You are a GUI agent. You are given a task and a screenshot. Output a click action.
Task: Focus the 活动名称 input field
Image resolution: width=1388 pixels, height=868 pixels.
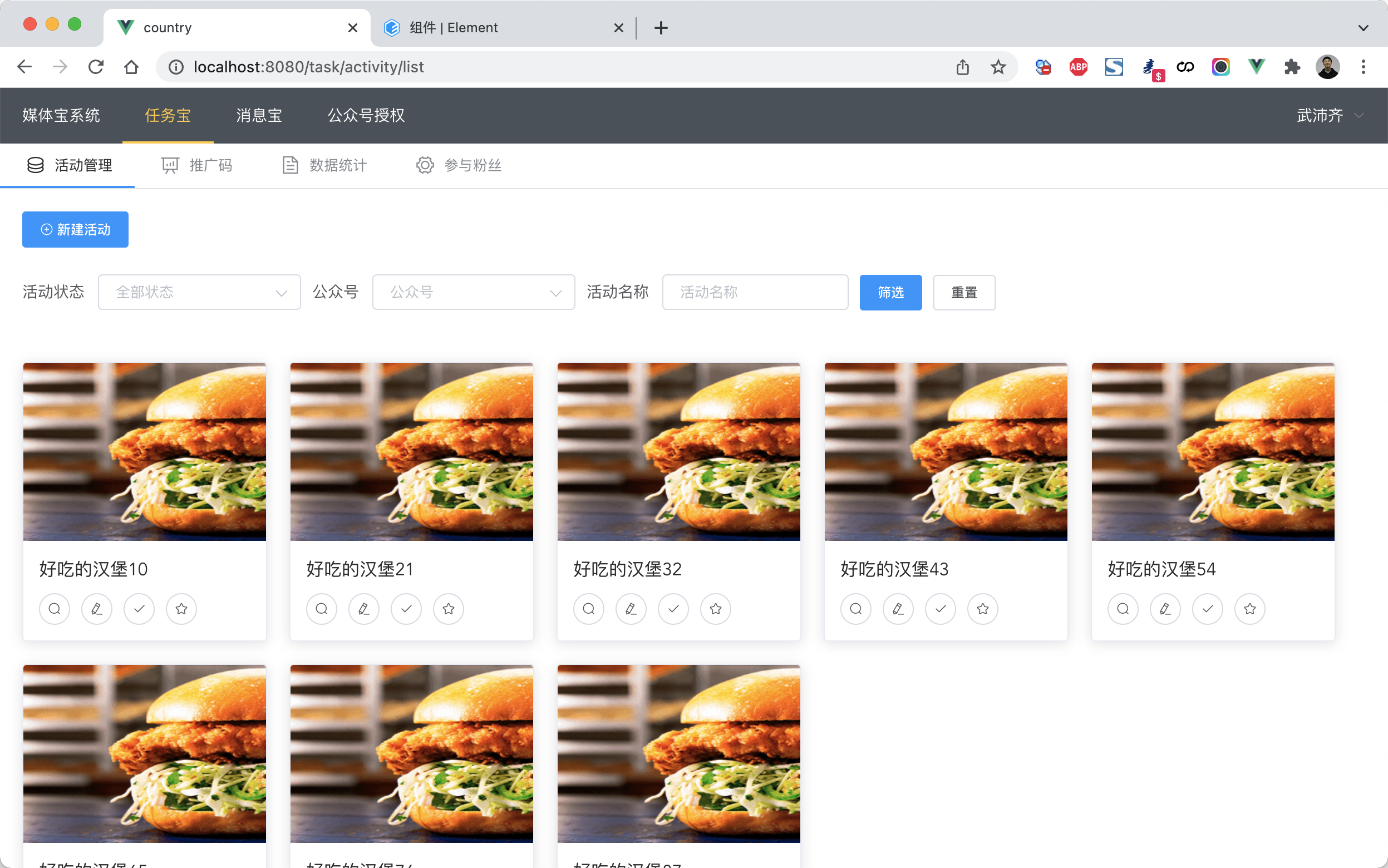(755, 292)
